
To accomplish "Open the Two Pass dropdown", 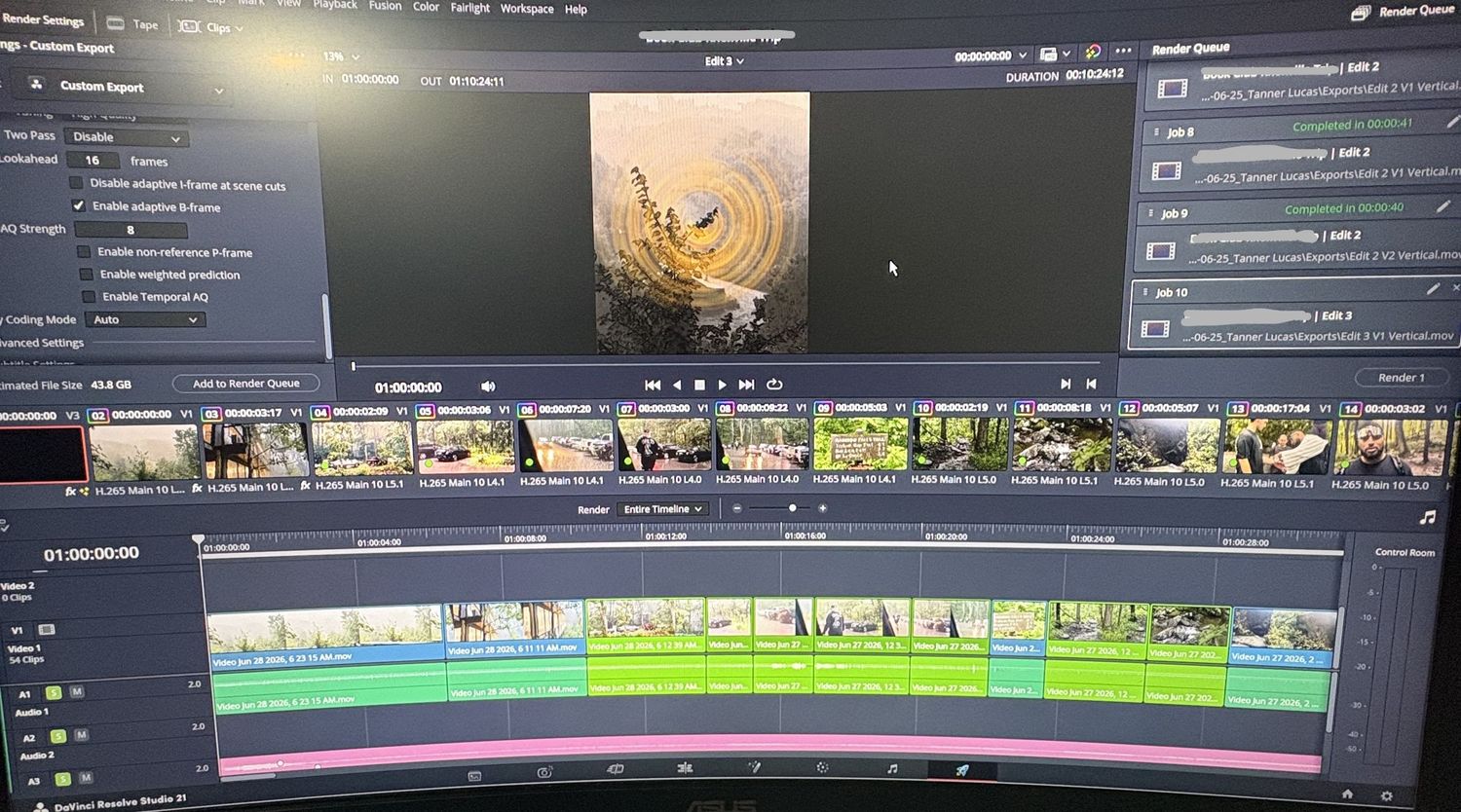I will click(125, 137).
